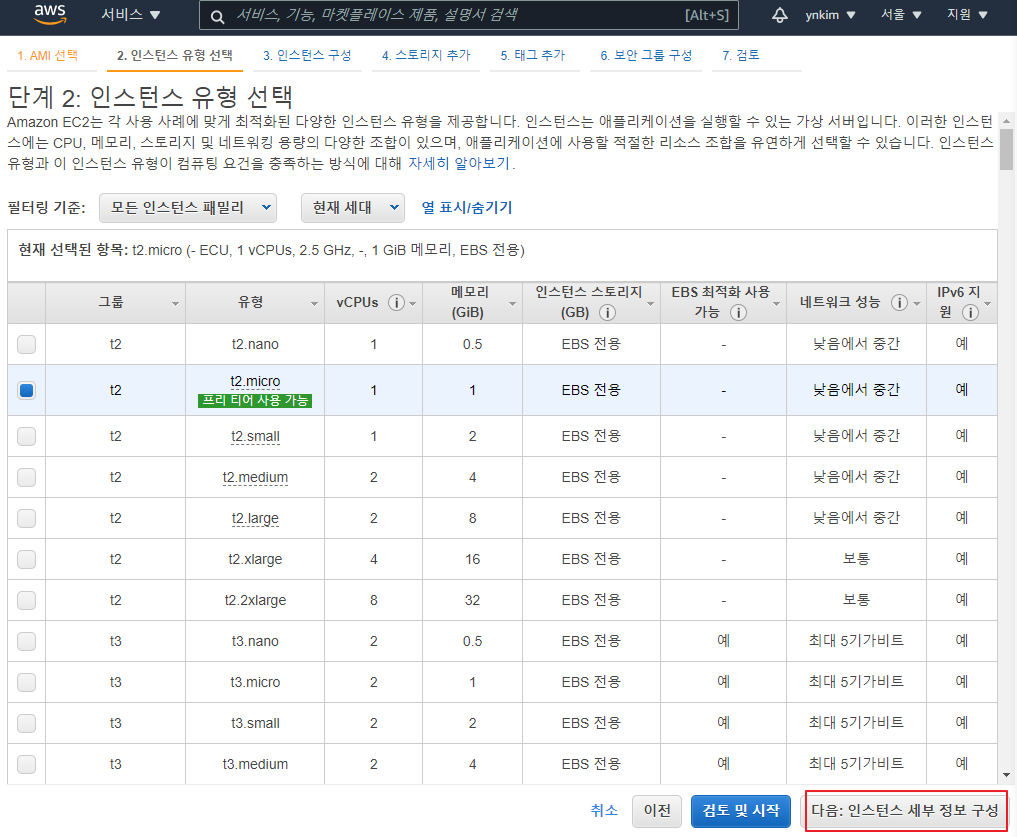Screen dimensions: 1017x837
Task: Click the search magnifier icon
Action: 218,16
